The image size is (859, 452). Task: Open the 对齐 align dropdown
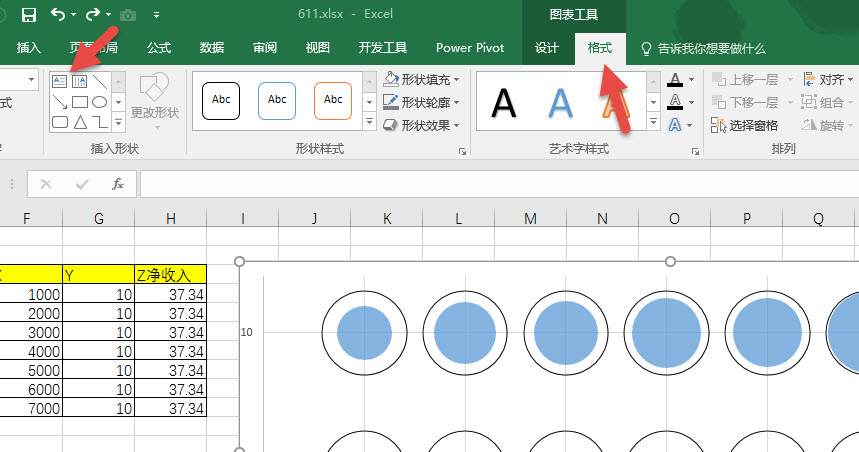(x=828, y=79)
